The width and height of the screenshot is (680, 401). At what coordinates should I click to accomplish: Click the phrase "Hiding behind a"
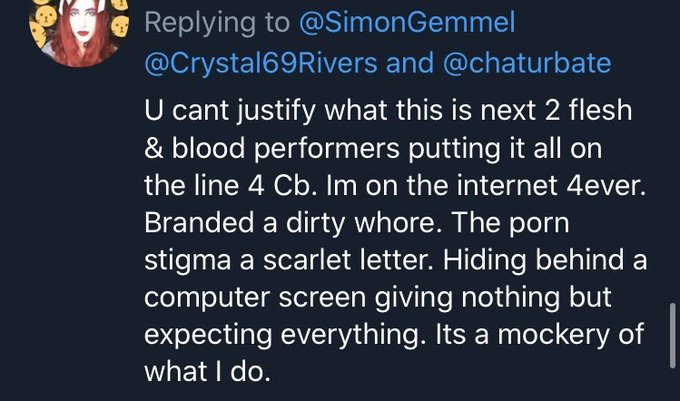pos(545,260)
